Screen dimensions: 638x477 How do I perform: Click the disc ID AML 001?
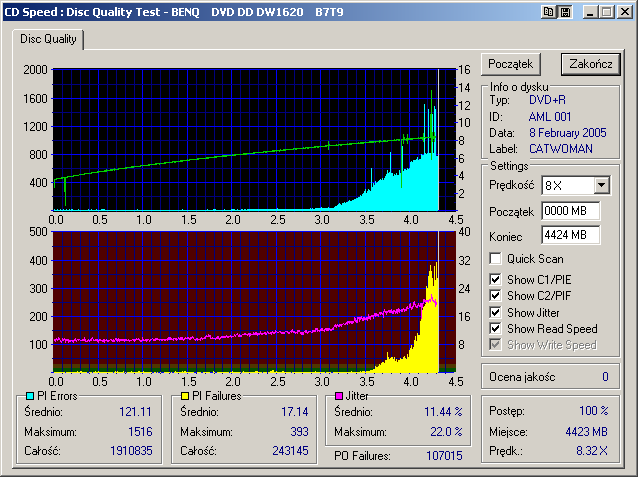point(550,117)
